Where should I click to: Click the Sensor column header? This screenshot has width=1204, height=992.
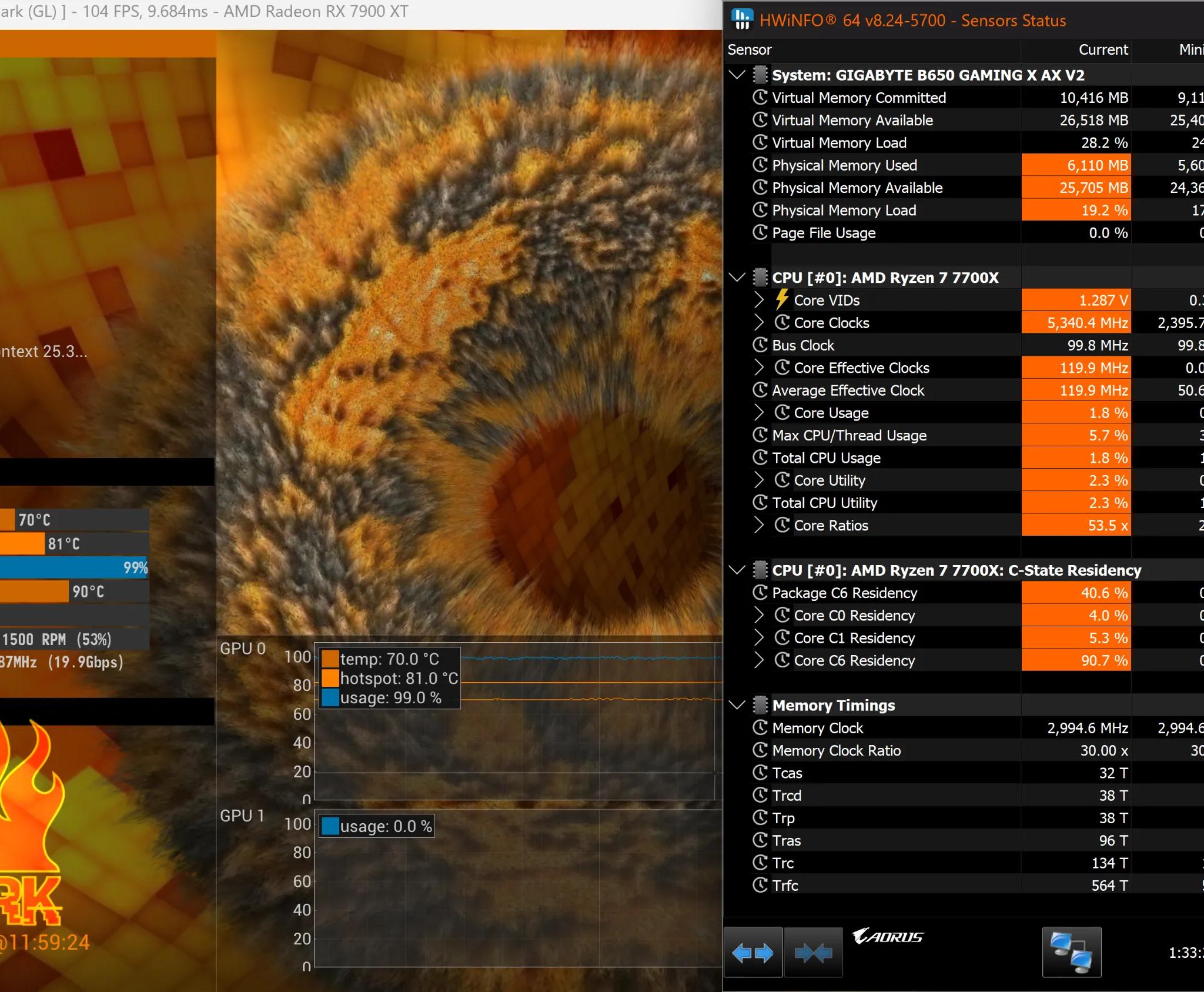750,50
